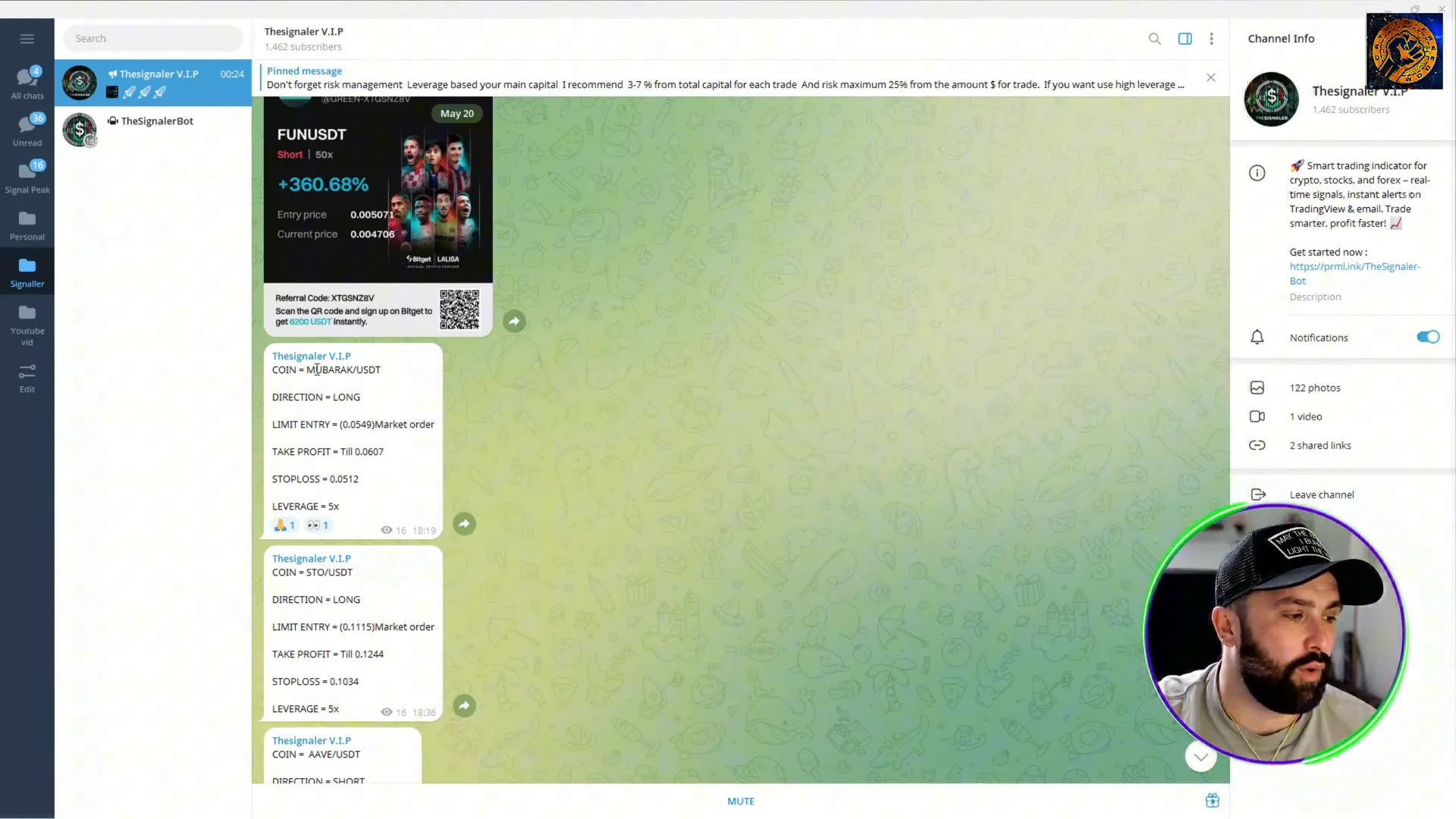
Task: Select the Signal Peak folder
Action: 27,177
